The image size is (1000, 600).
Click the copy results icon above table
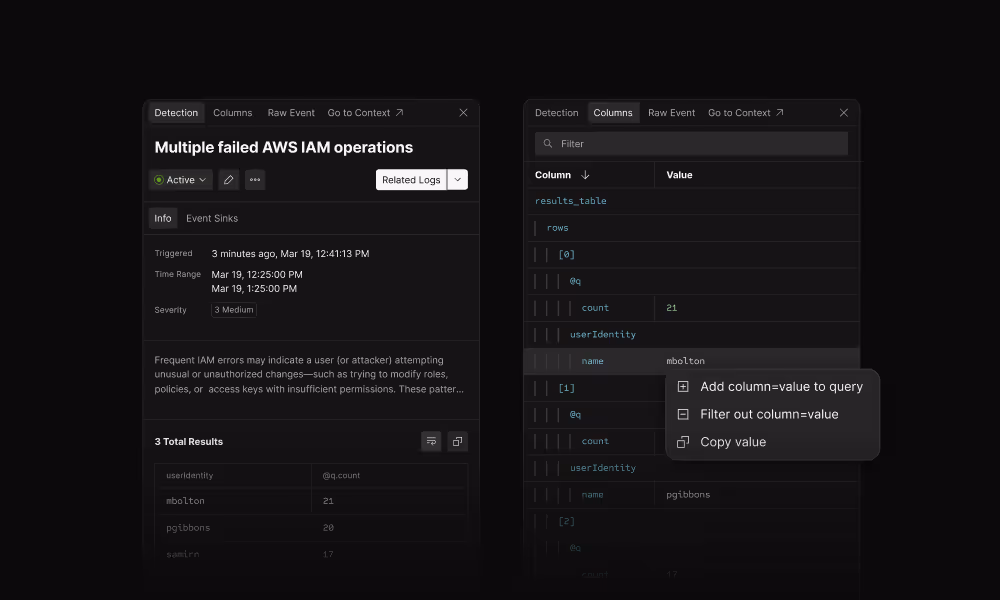click(457, 441)
